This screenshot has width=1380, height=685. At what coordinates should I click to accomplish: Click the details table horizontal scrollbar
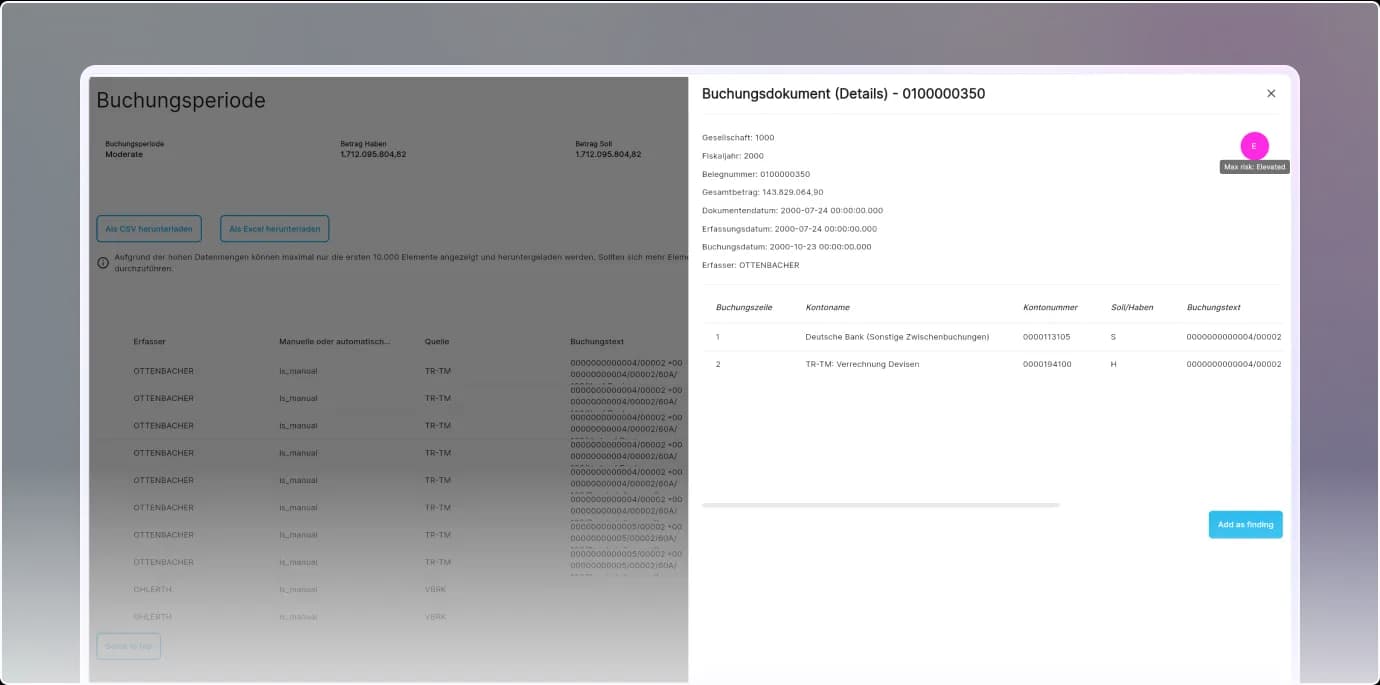pos(880,505)
